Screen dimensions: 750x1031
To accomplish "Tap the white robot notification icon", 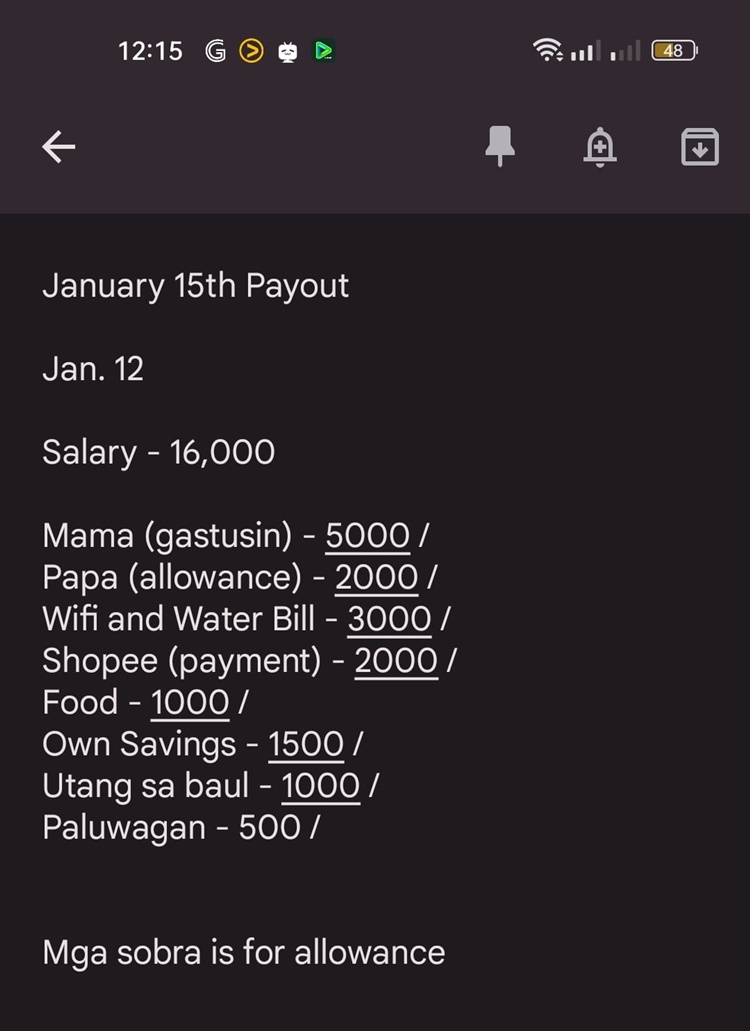I will (x=288, y=51).
